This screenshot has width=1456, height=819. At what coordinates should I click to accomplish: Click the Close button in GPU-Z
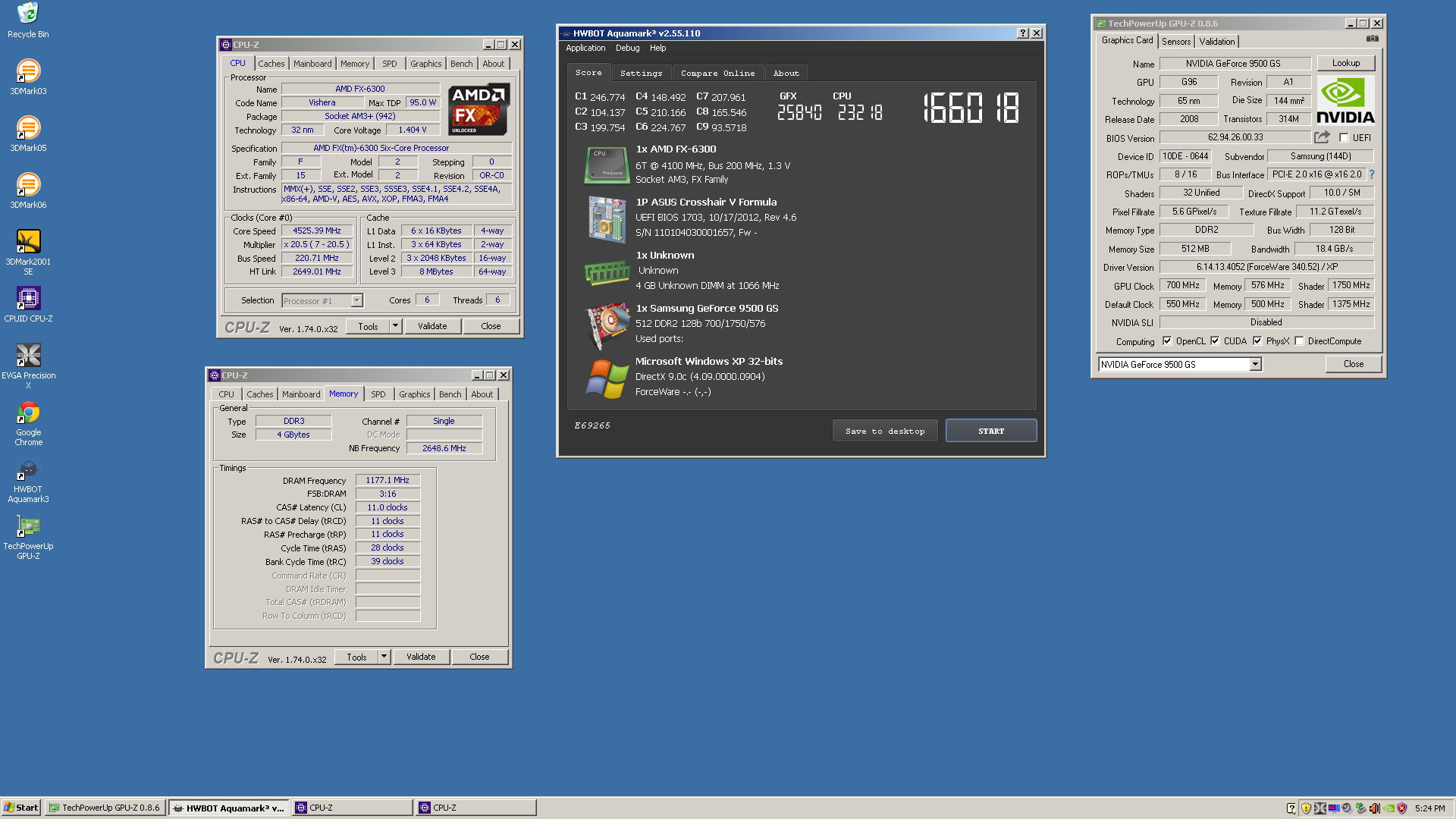(x=1354, y=364)
